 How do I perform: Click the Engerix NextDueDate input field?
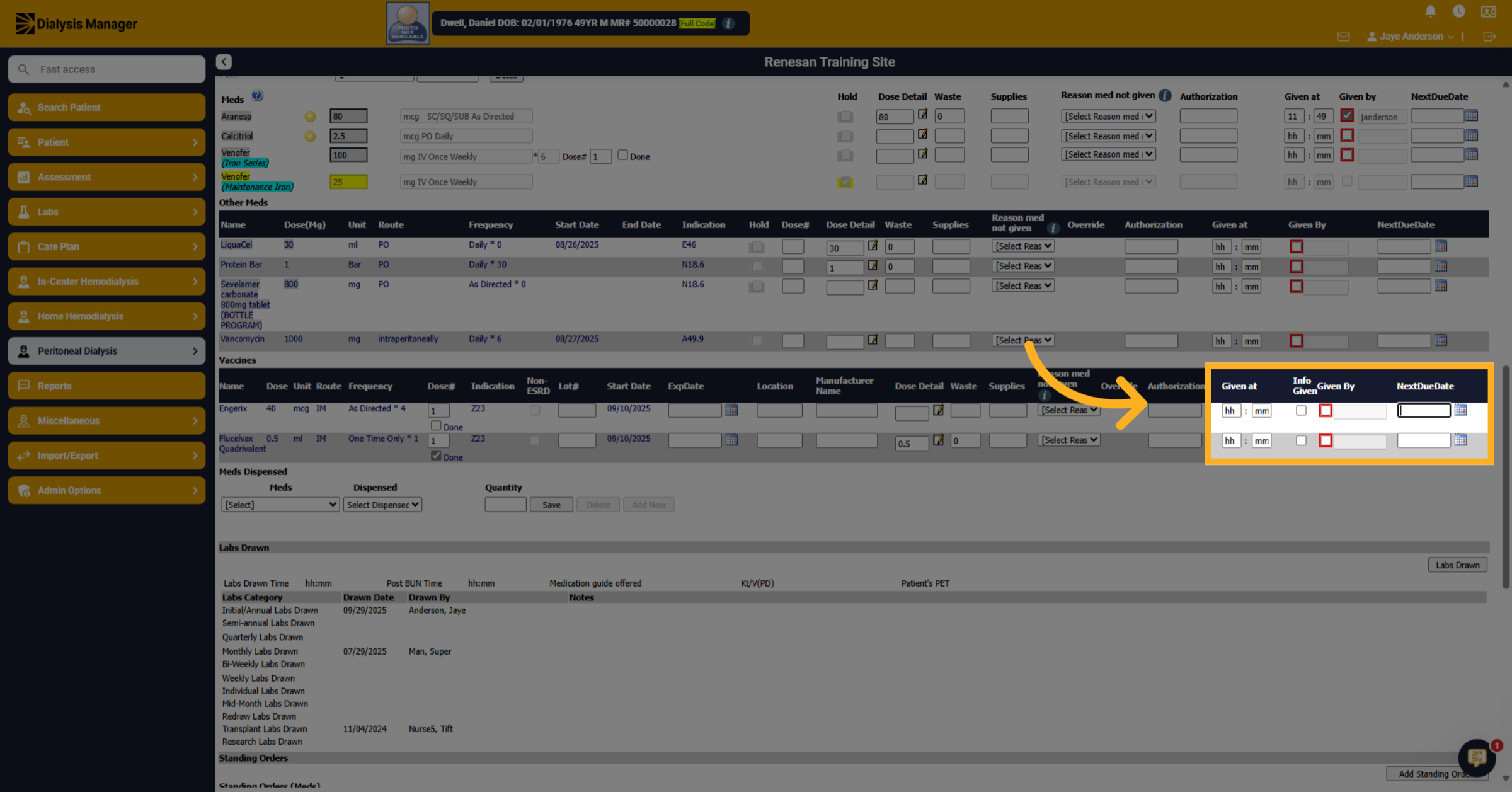click(x=1424, y=410)
